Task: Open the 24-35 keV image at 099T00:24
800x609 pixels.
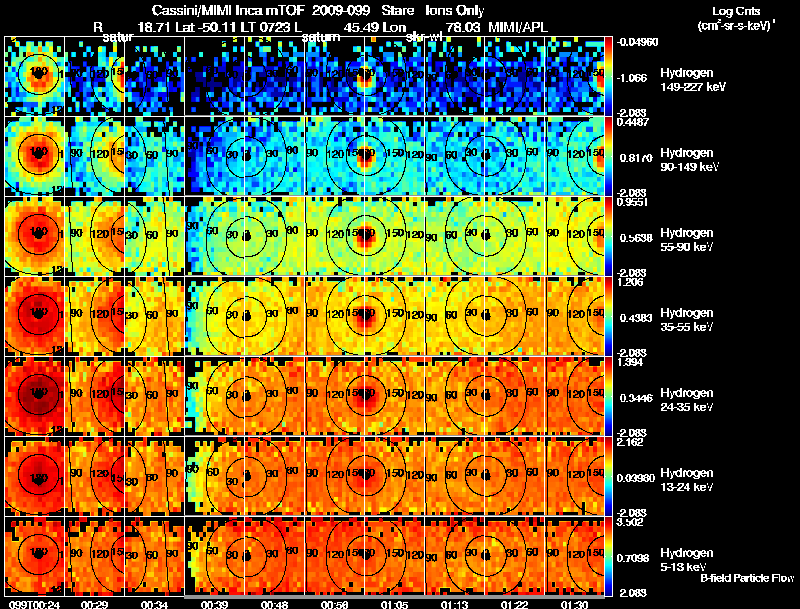Action: pos(34,396)
